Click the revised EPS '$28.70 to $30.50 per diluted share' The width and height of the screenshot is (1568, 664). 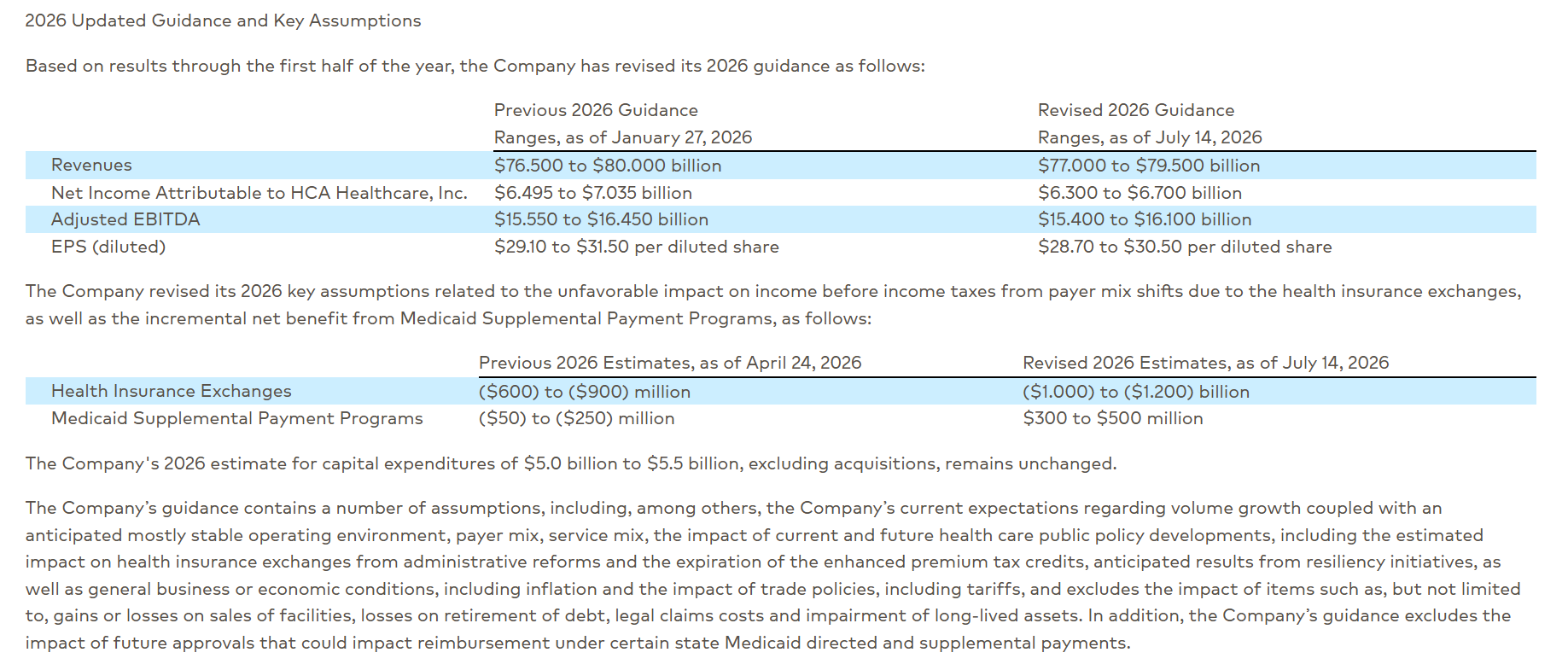1185,247
